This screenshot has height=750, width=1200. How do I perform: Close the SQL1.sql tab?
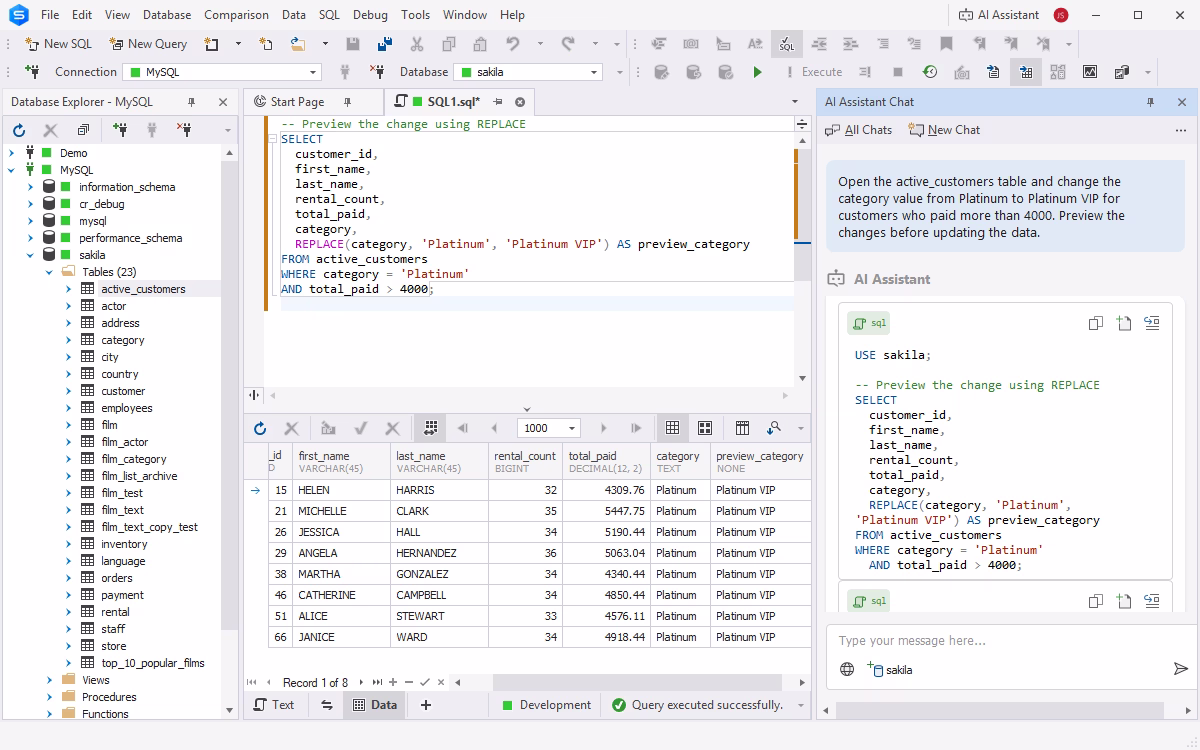(x=520, y=102)
